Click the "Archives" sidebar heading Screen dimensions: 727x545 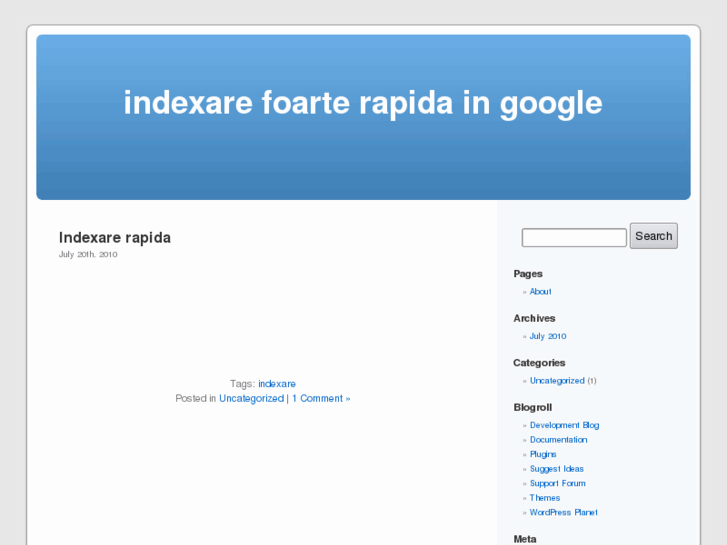(x=534, y=318)
